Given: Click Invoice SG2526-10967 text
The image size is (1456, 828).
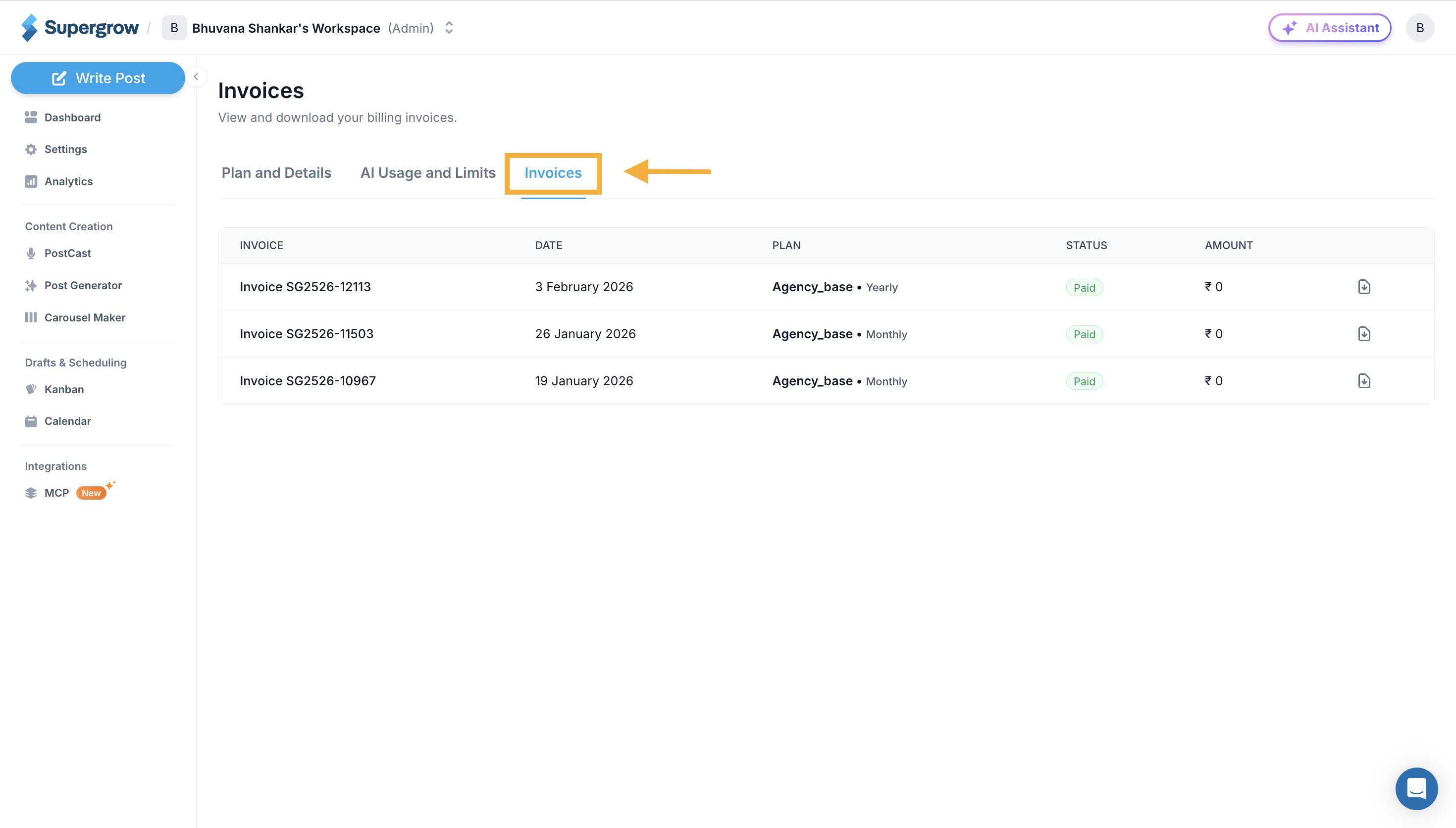Looking at the screenshot, I should (308, 381).
